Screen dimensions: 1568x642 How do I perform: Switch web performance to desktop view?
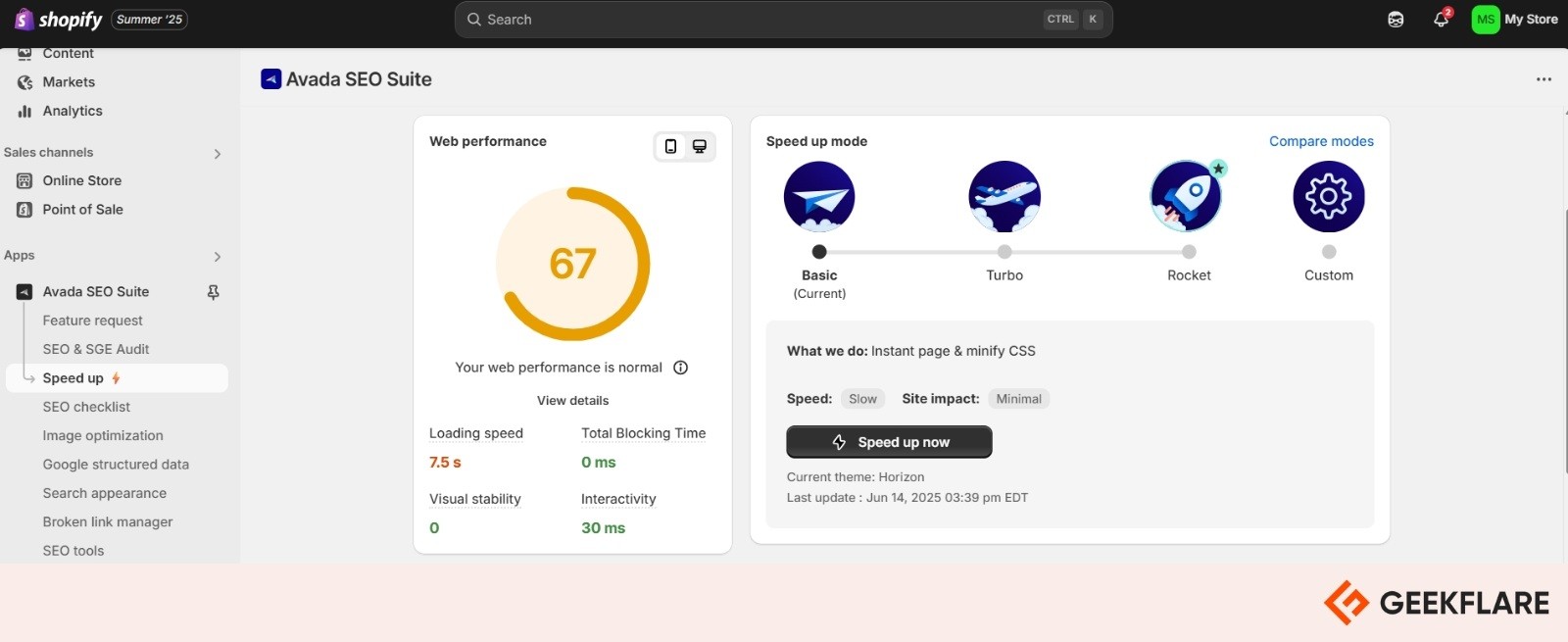[700, 146]
